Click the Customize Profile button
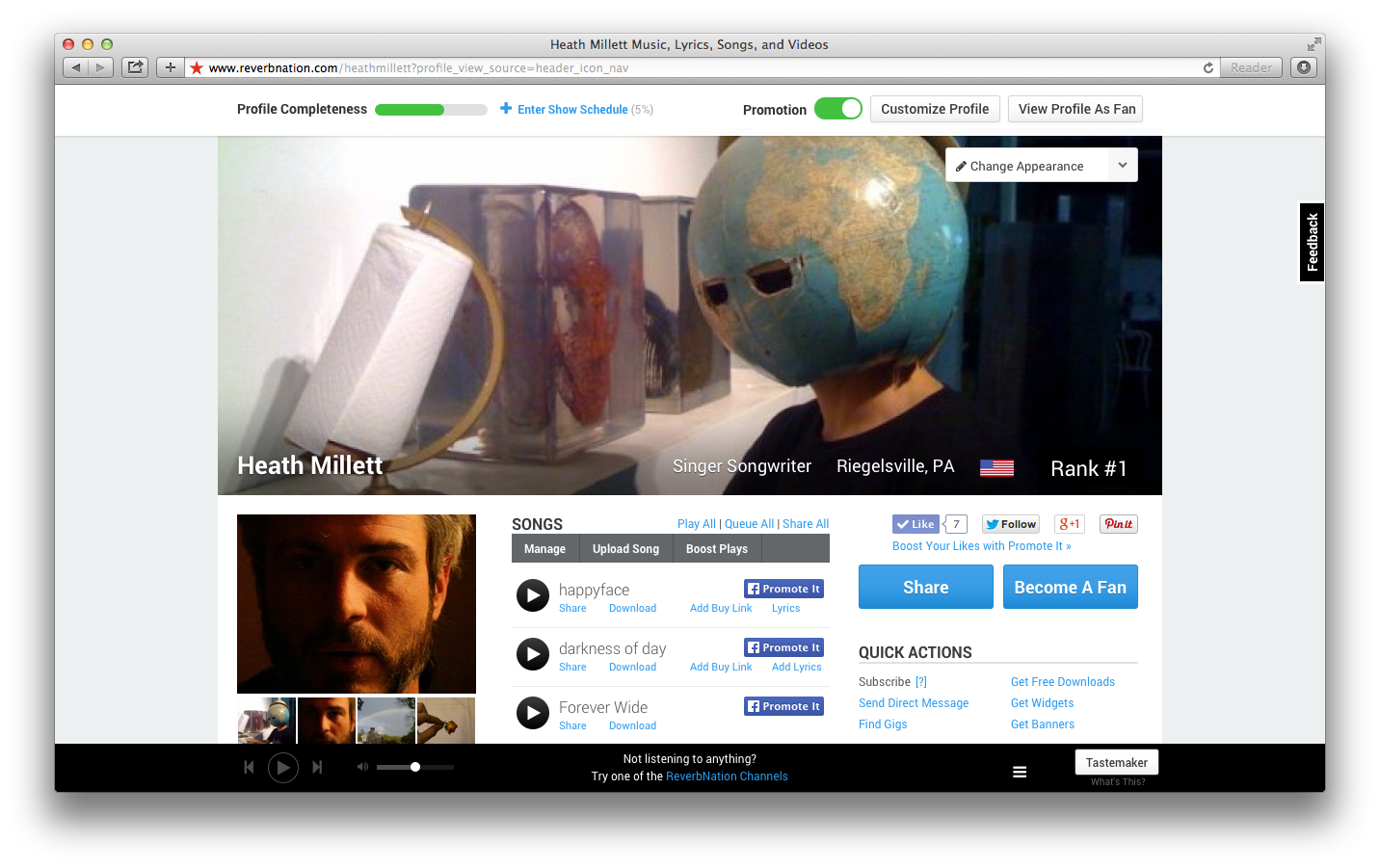The image size is (1380, 868). click(935, 109)
